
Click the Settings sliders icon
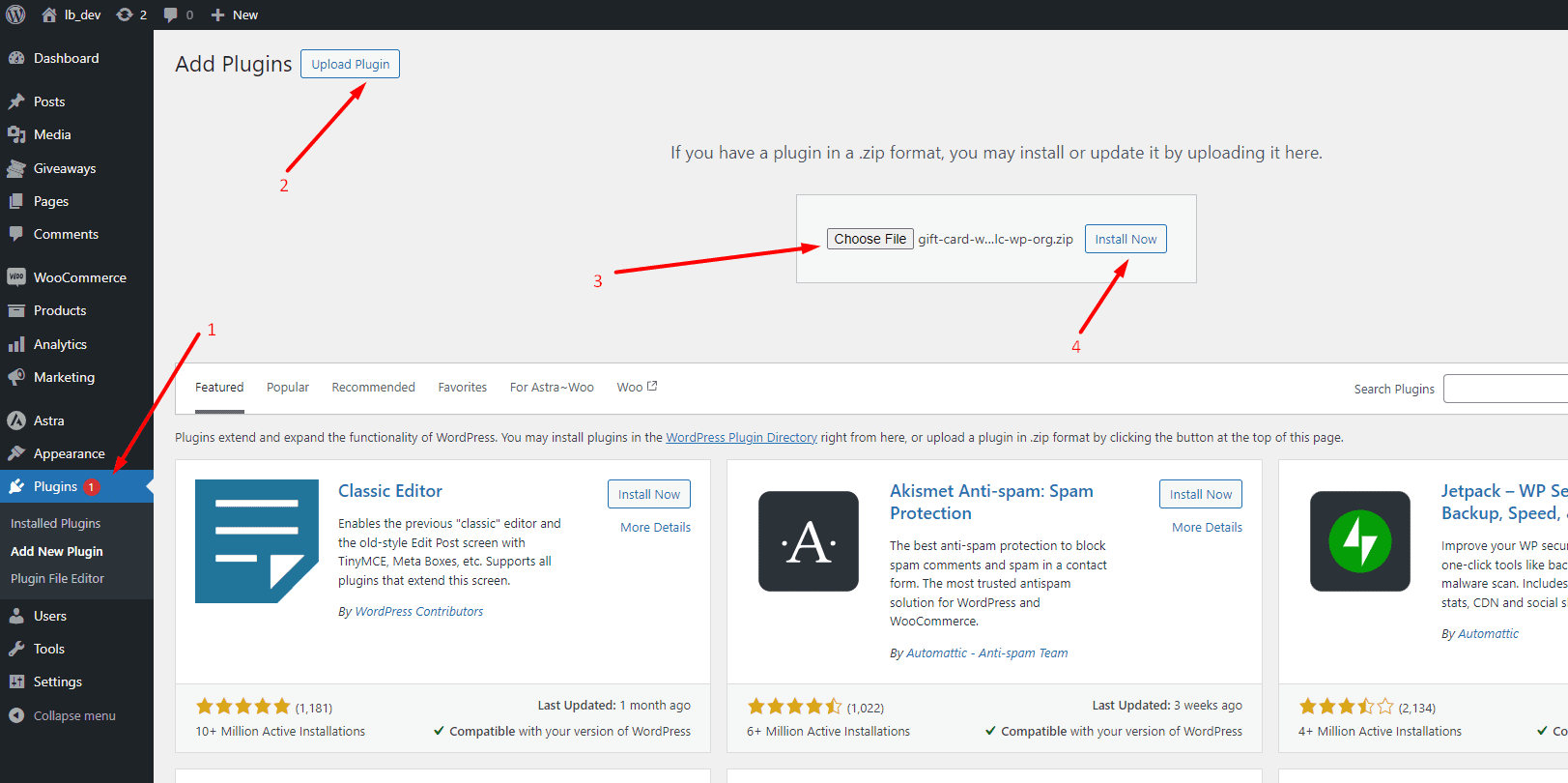coord(16,681)
